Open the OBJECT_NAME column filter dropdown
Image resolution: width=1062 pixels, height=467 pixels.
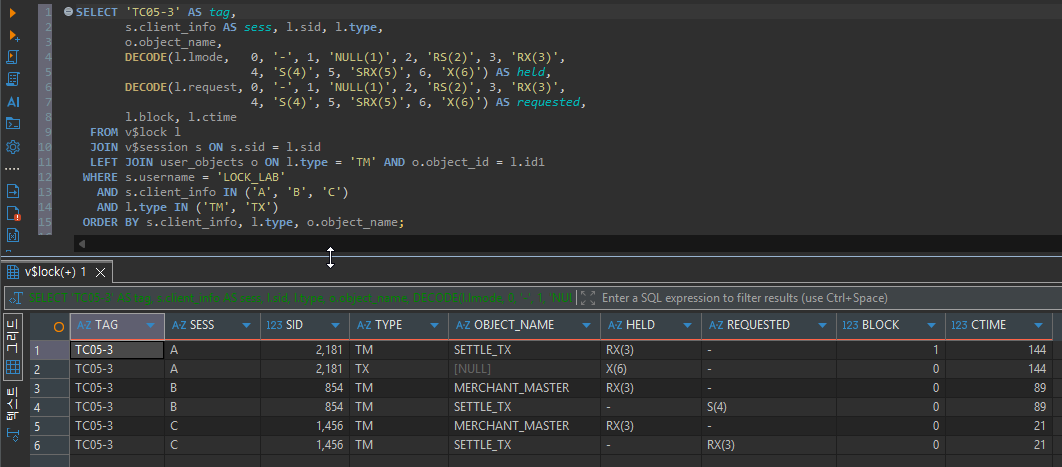(x=587, y=326)
